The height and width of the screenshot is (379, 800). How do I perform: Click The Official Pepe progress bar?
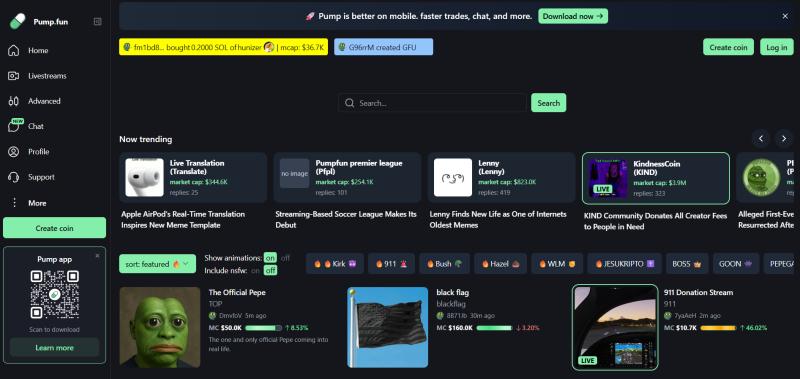(263, 328)
